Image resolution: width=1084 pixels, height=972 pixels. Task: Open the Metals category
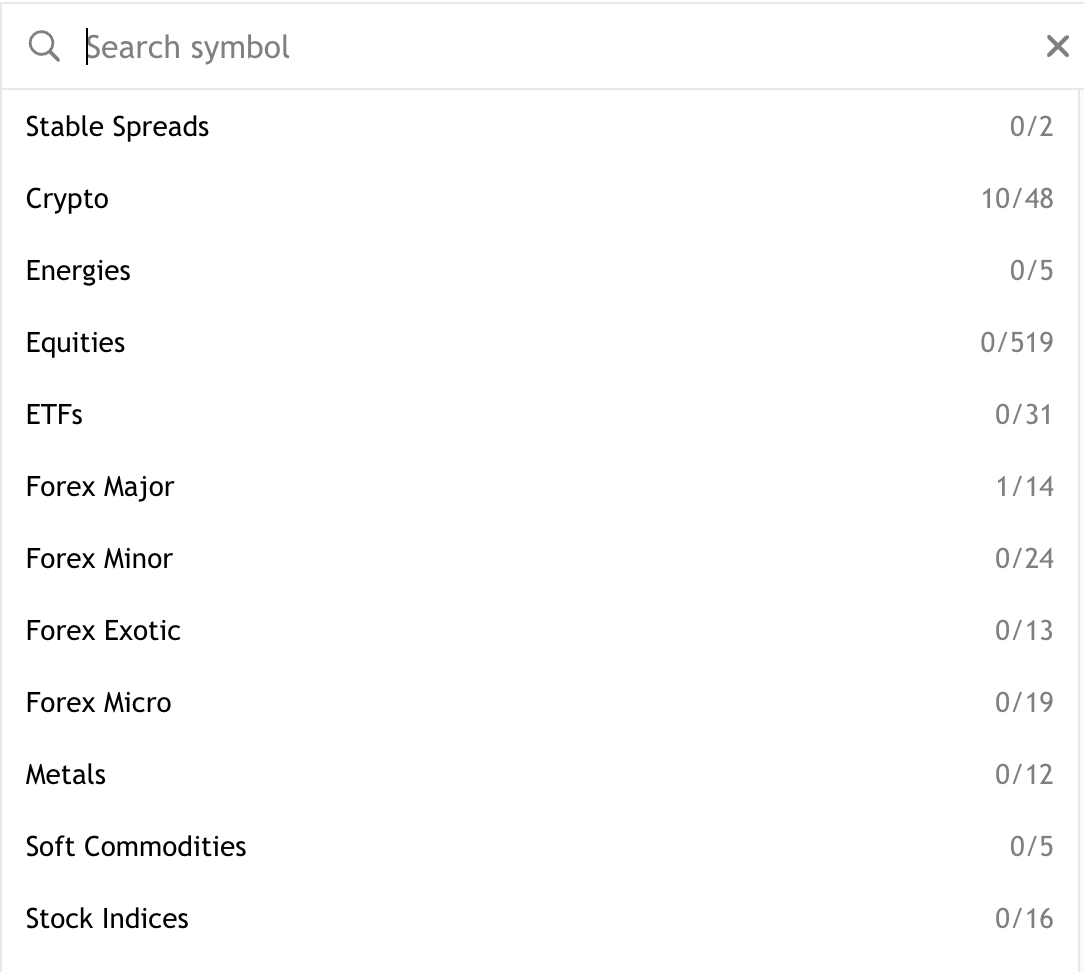[65, 774]
